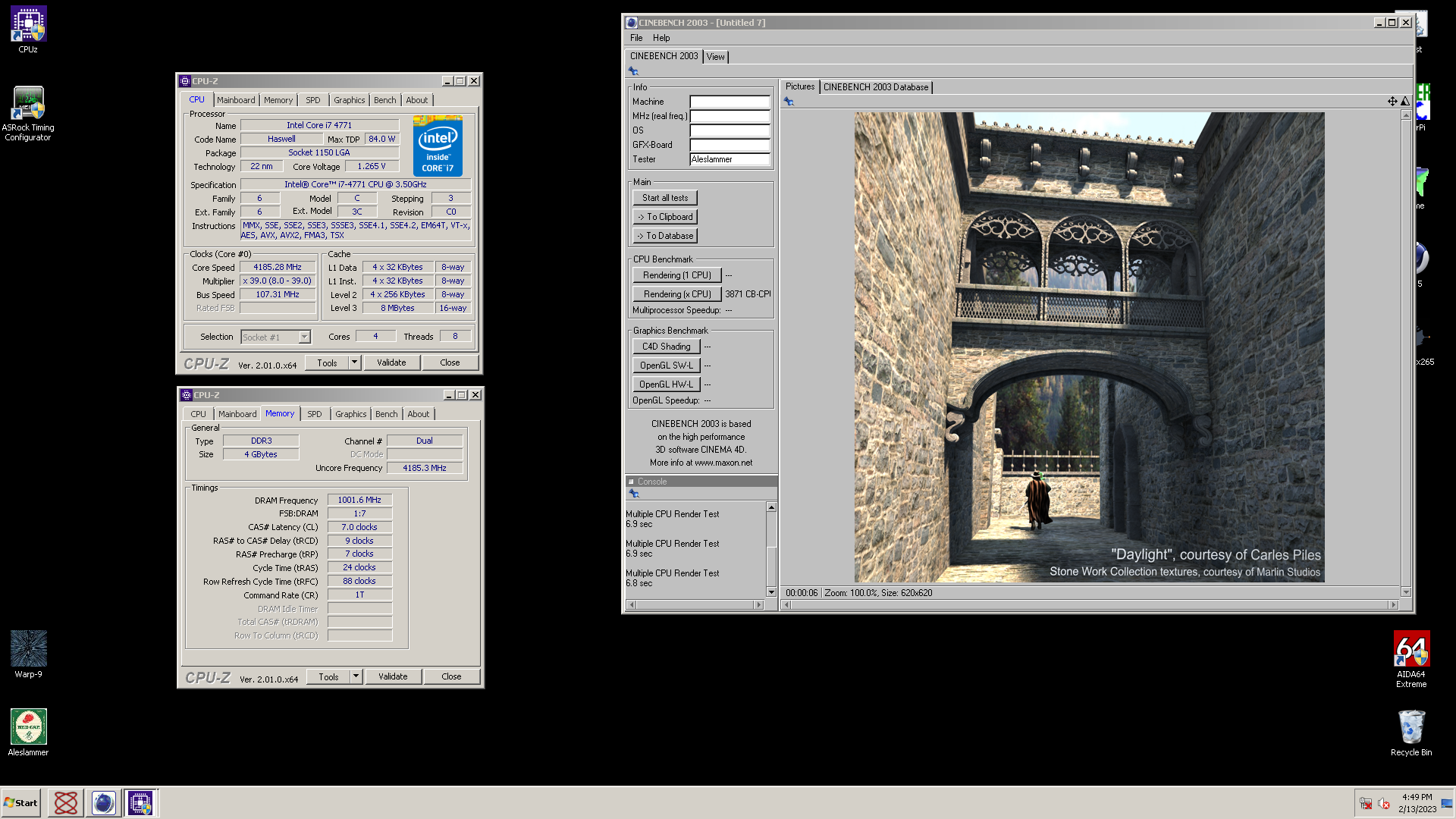1456x819 pixels.
Task: Click Validate in the upper CPU-Z window
Action: 391,362
